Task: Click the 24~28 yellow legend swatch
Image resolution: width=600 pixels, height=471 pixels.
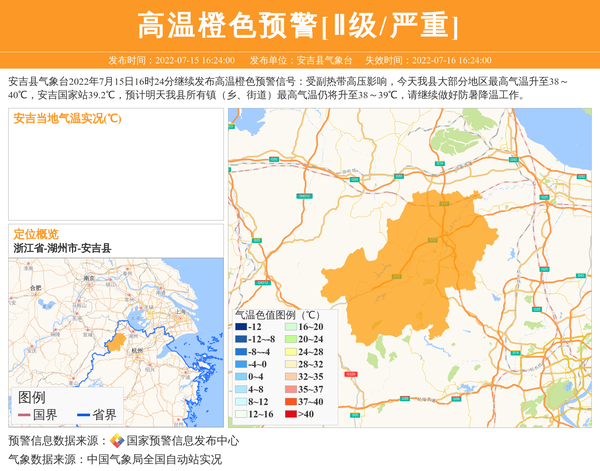Action: [290, 352]
